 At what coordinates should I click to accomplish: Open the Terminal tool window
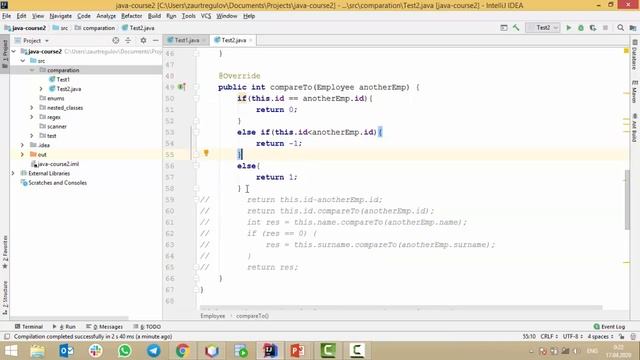[29, 327]
